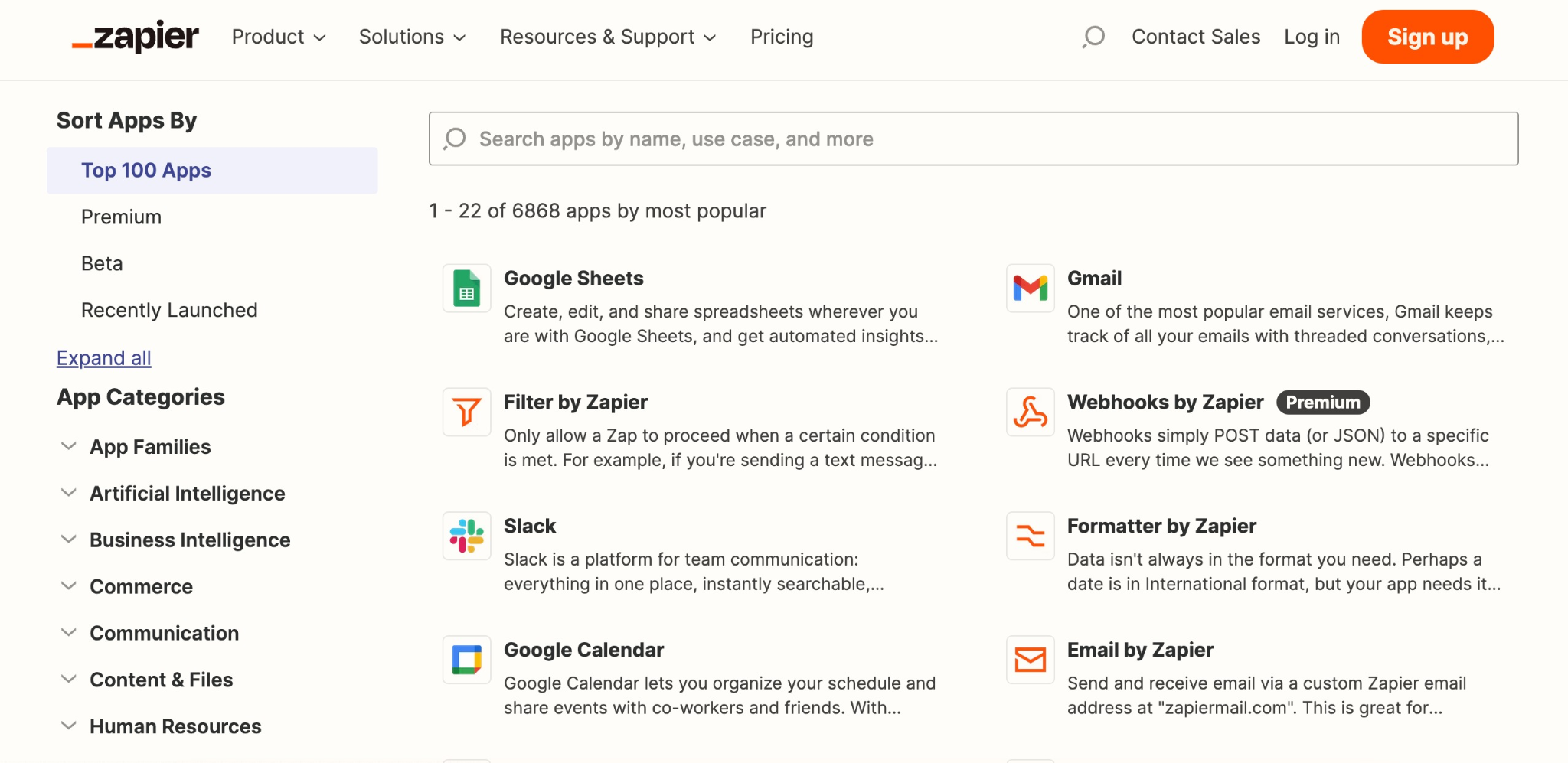Click the header search magnifier icon
Image resolution: width=1568 pixels, height=763 pixels.
coord(1093,37)
